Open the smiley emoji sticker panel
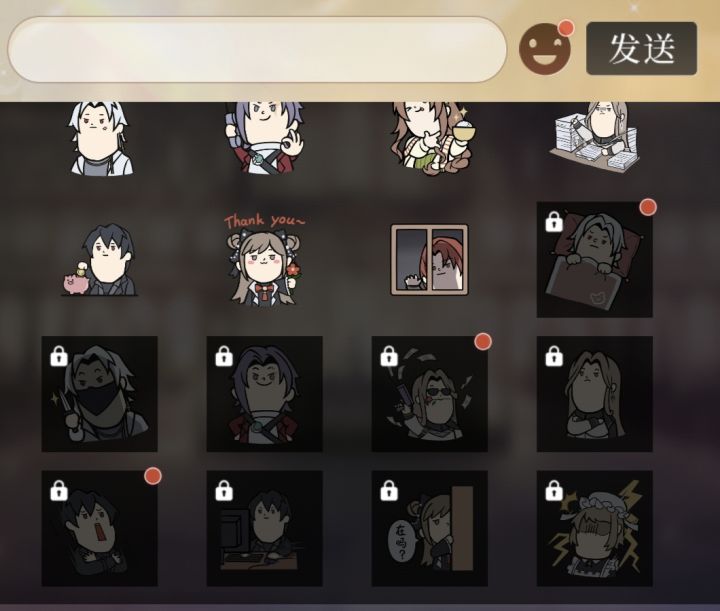This screenshot has height=611, width=720. click(545, 49)
